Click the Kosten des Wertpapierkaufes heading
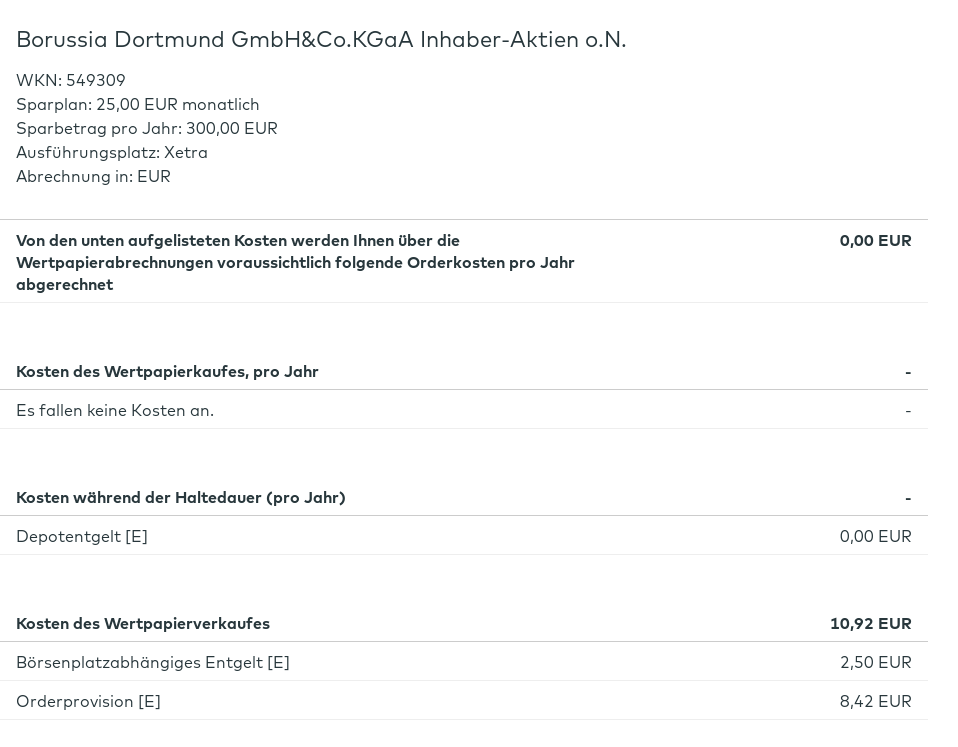Viewport: 958px width, 747px height. coord(167,371)
